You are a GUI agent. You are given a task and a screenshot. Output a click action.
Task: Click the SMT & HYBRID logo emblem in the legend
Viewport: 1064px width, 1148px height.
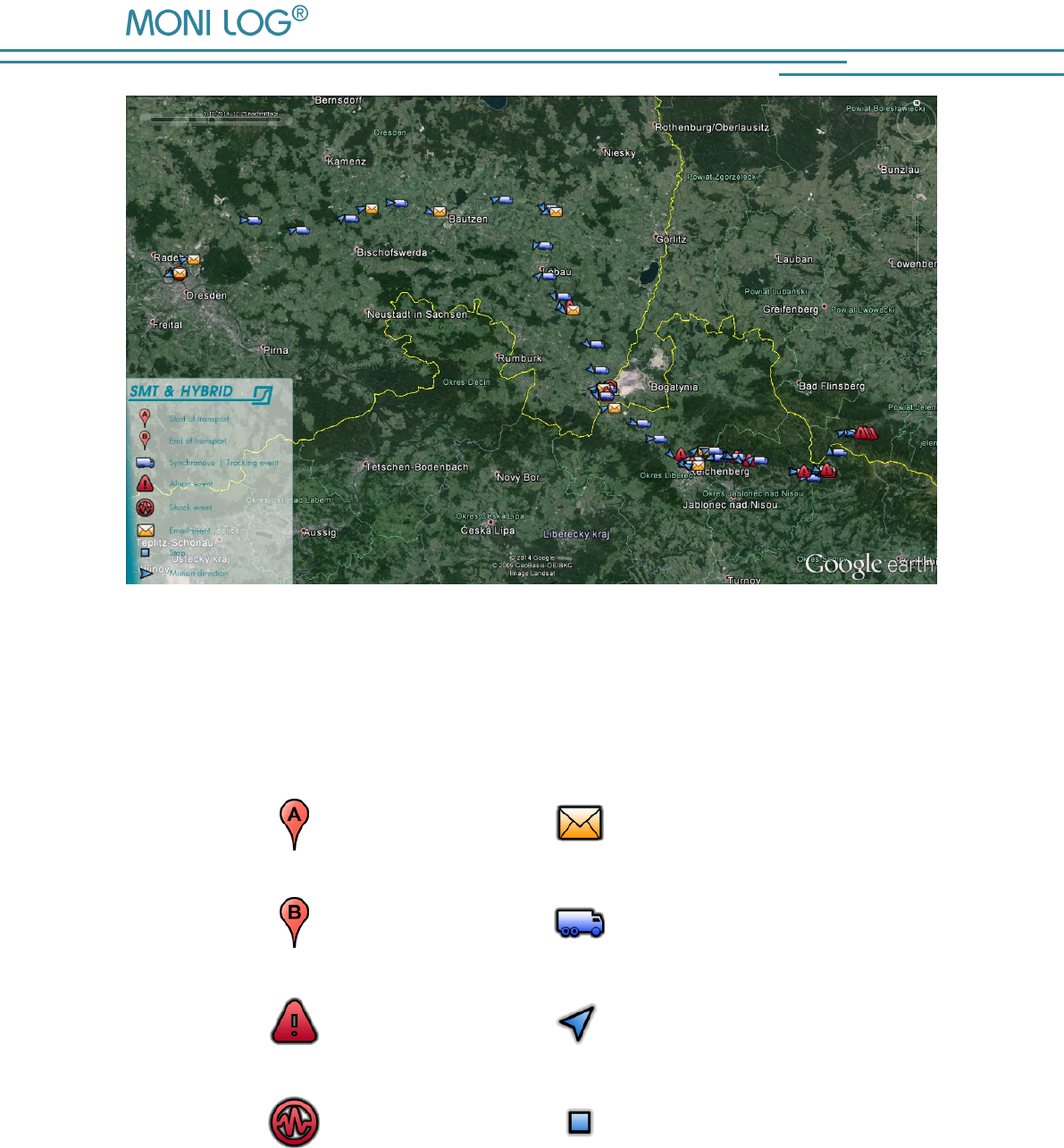[x=262, y=394]
